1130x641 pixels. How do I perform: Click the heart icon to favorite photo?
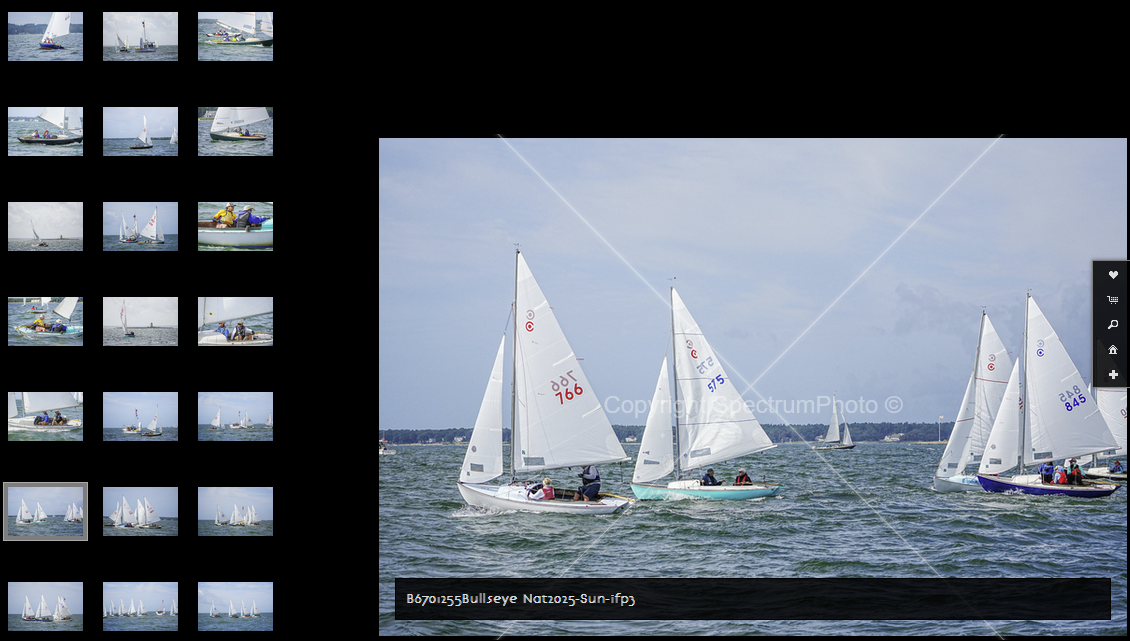coord(1113,275)
